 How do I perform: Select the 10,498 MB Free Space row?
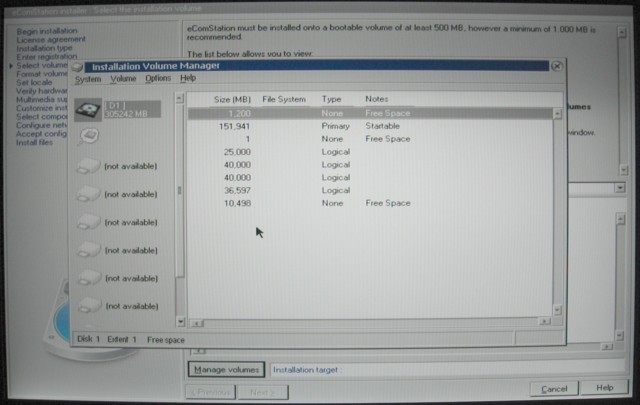point(370,203)
